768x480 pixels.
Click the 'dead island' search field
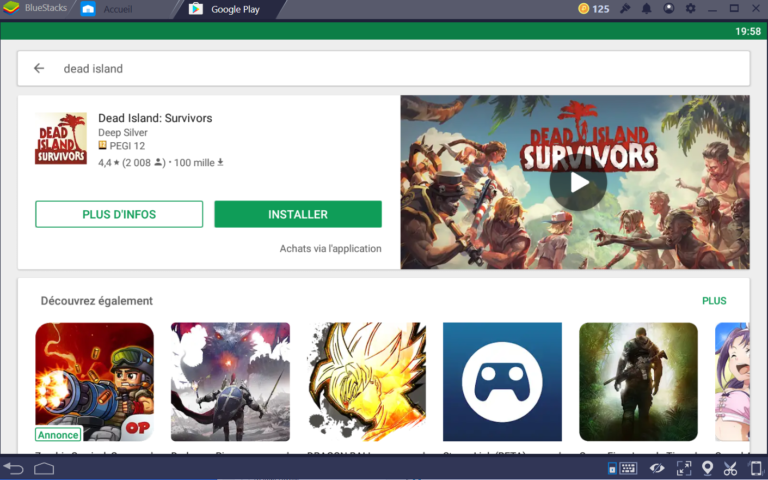tap(384, 69)
